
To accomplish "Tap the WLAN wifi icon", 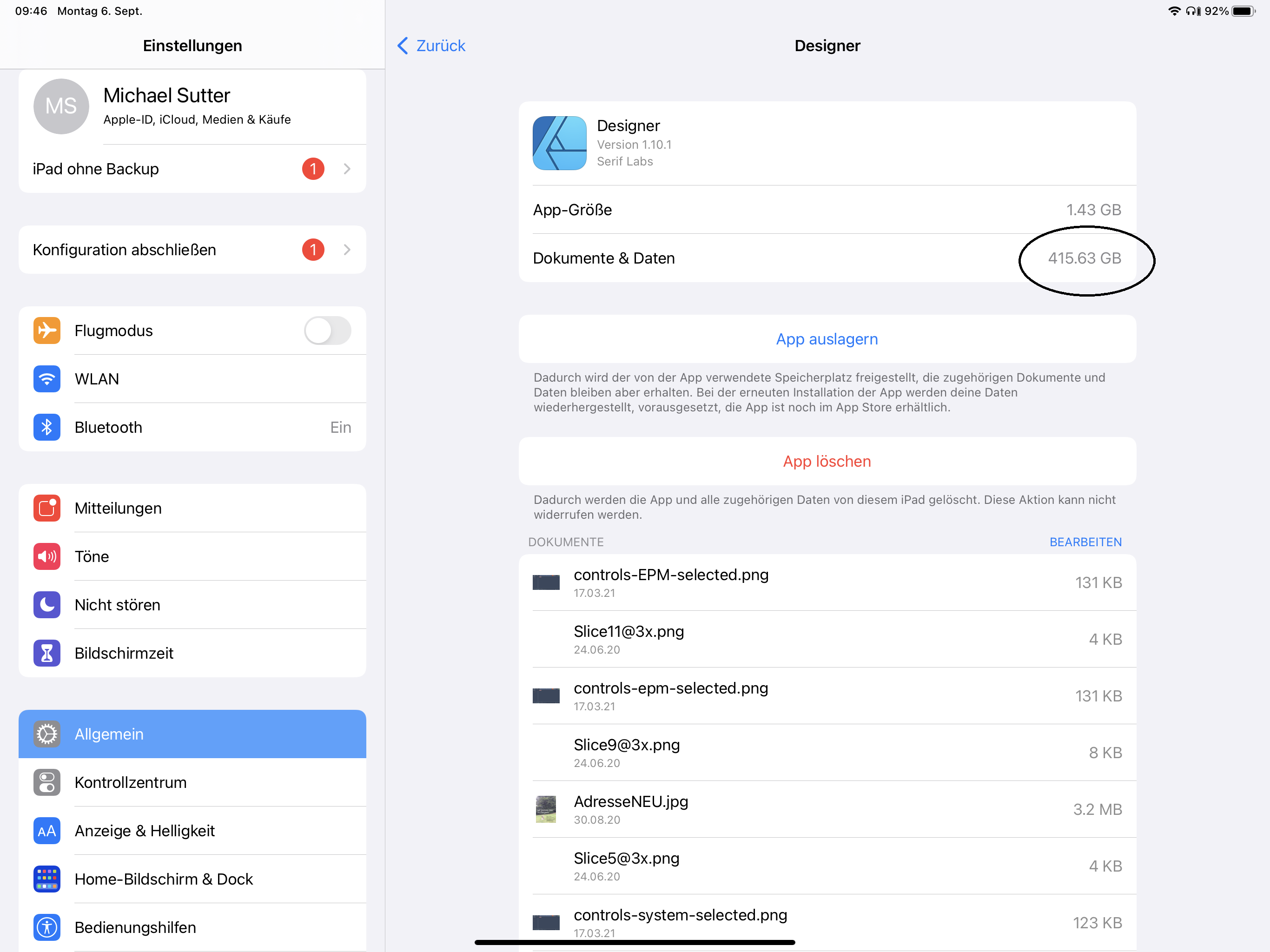I will 46,379.
